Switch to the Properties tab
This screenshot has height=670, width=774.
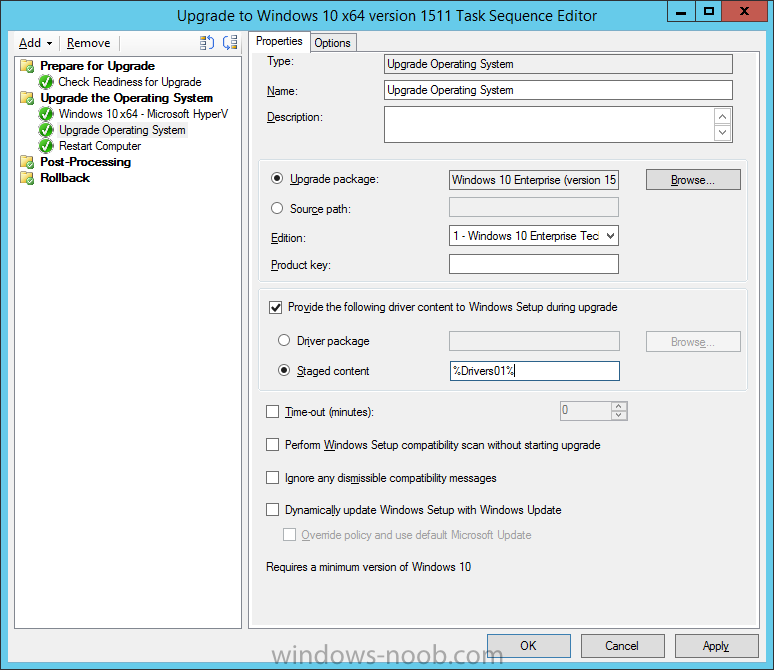tap(279, 41)
